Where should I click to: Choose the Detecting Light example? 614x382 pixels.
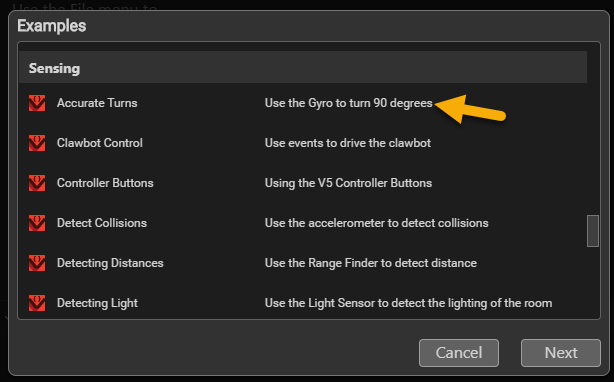tap(98, 303)
